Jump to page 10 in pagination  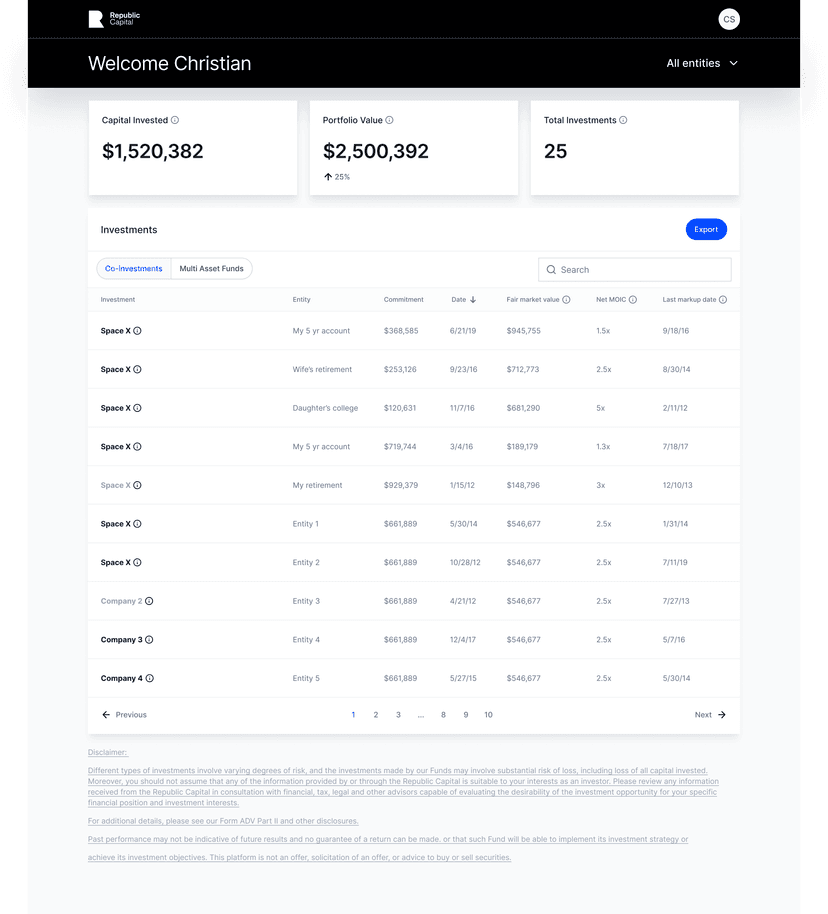tap(488, 715)
